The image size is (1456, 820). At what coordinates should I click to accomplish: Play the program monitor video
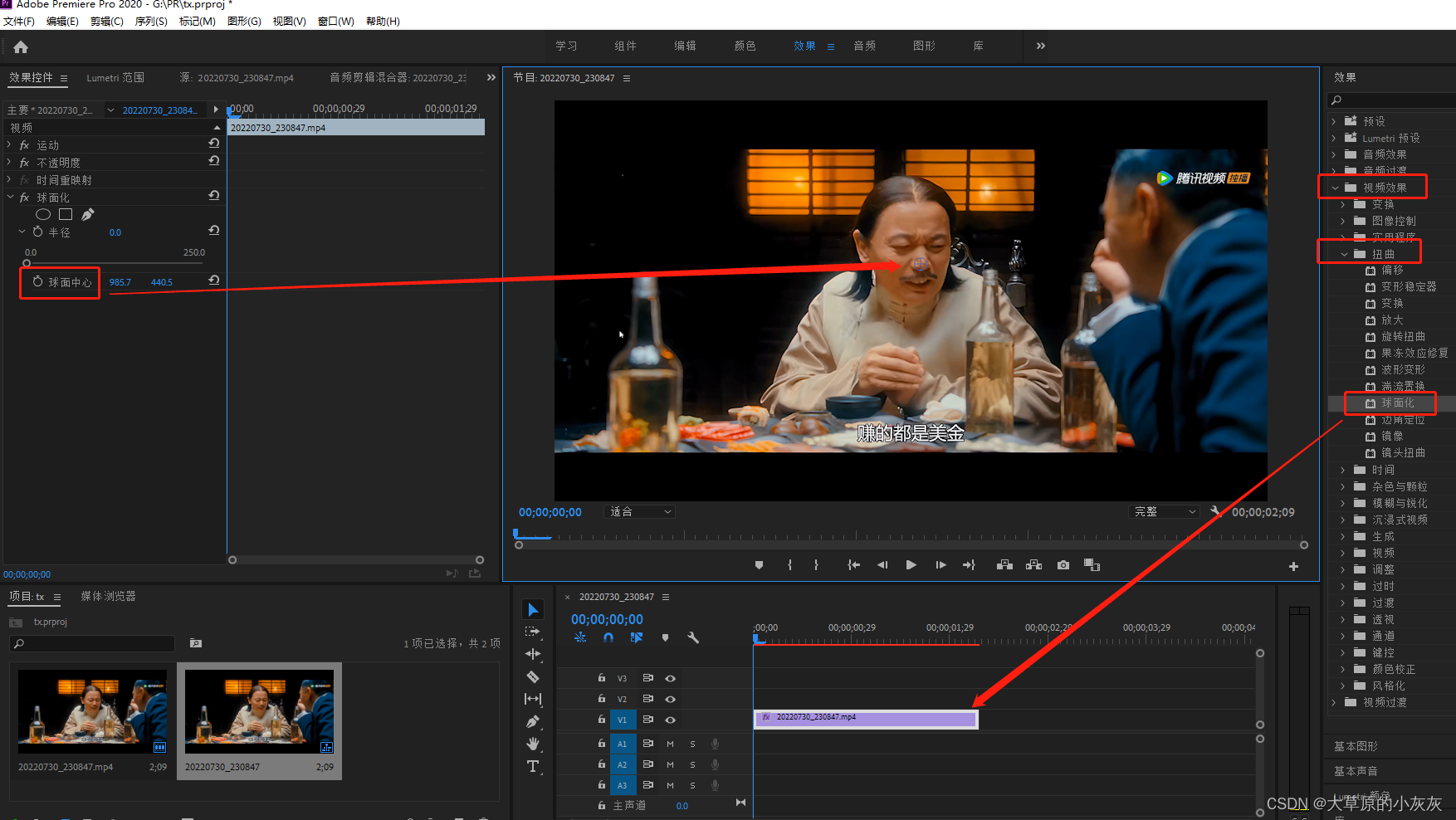tap(911, 565)
